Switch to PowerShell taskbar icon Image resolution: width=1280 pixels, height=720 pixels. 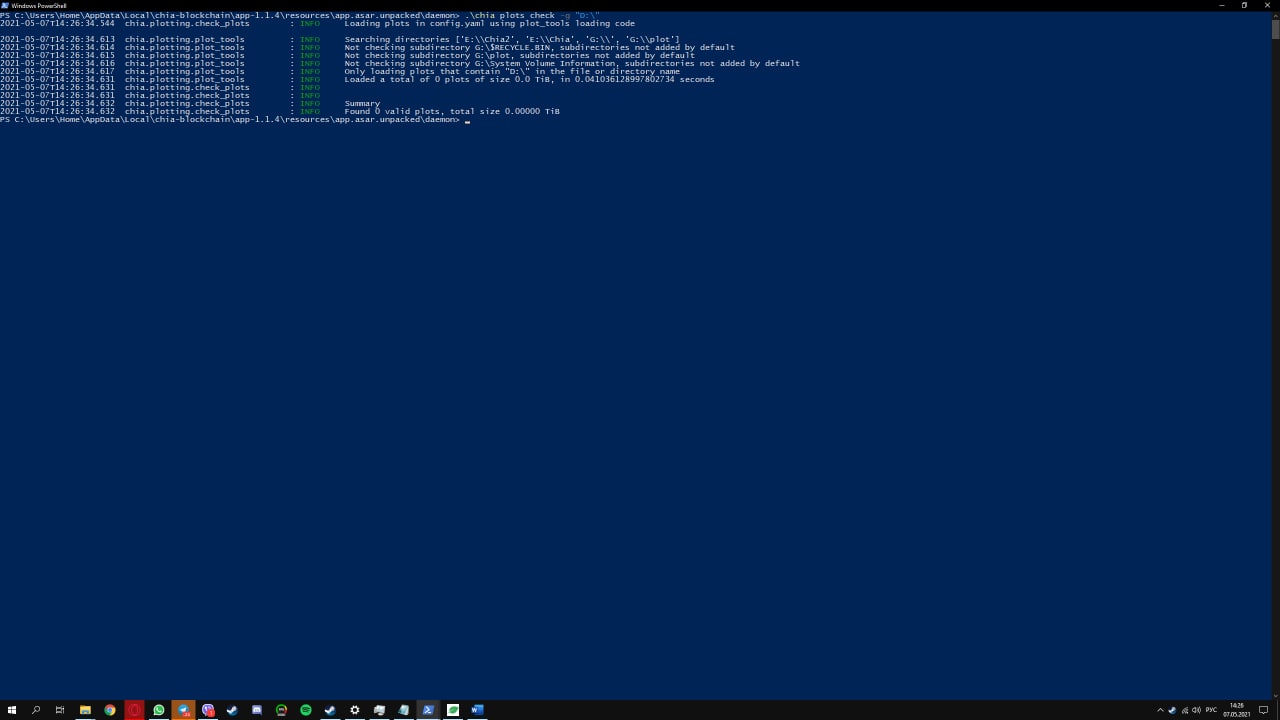click(x=428, y=710)
